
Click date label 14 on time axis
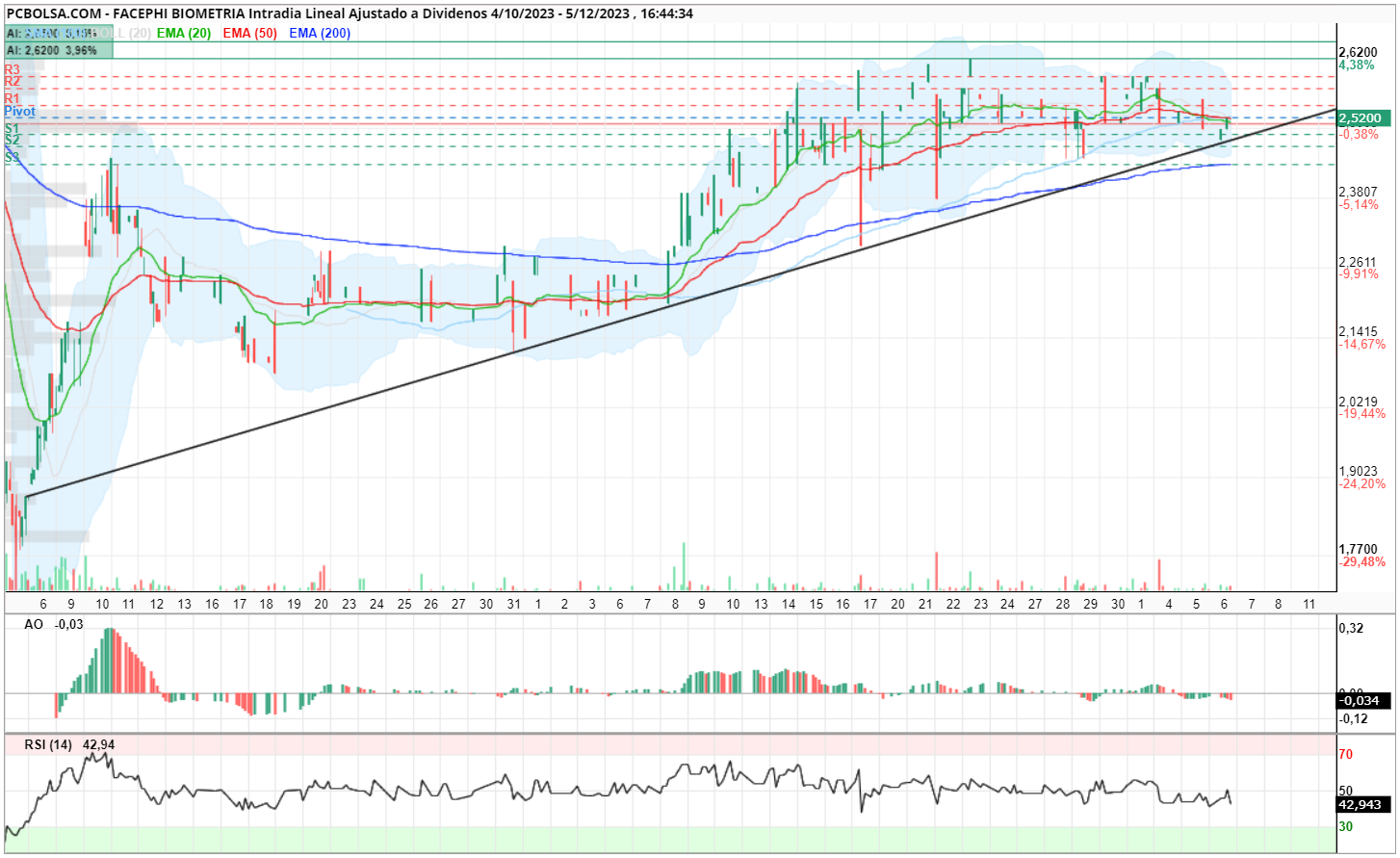coord(789,605)
